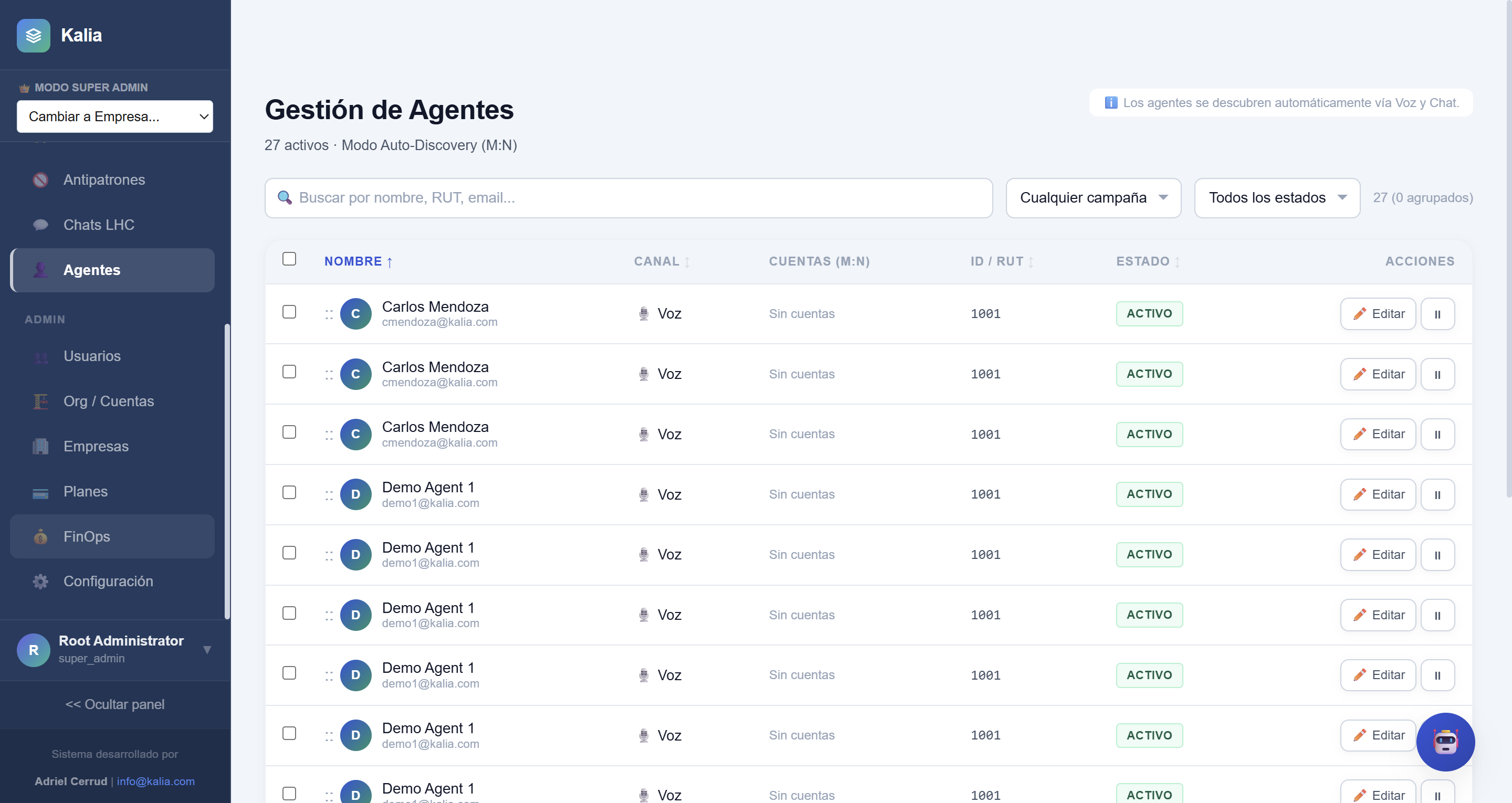Screen dimensions: 1512x803
Task: Click the Root Administrator avatar icon
Action: [34, 649]
